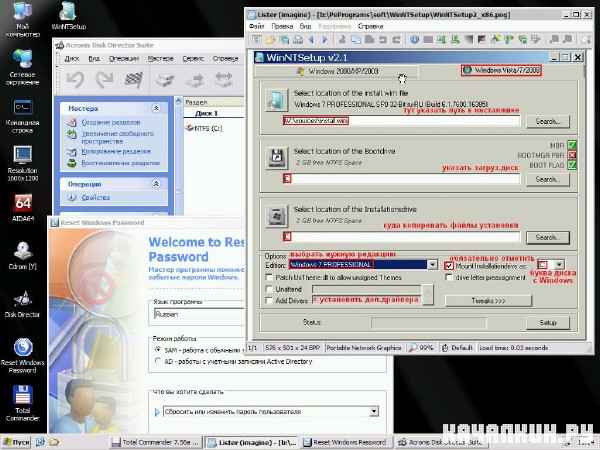This screenshot has height=450, width=600.
Task: Collapse the Мастера panel in Acronis
Action: click(x=156, y=108)
